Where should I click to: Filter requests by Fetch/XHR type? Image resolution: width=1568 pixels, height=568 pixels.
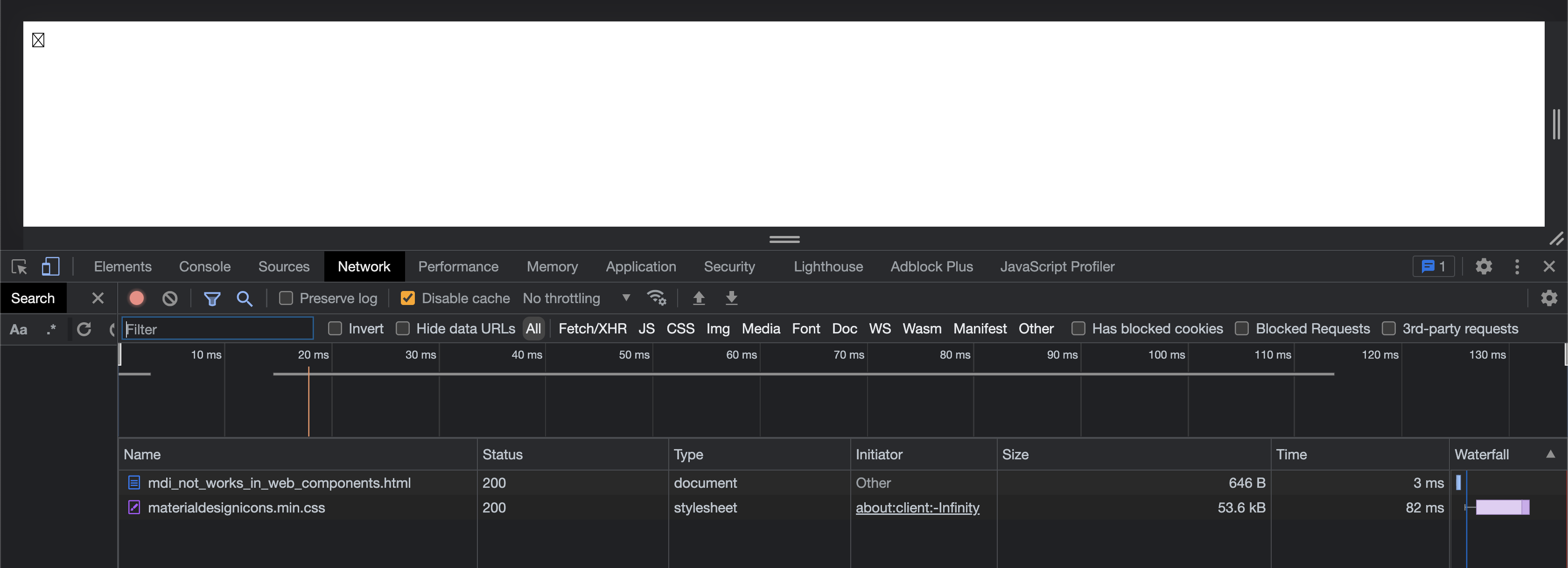click(x=592, y=328)
